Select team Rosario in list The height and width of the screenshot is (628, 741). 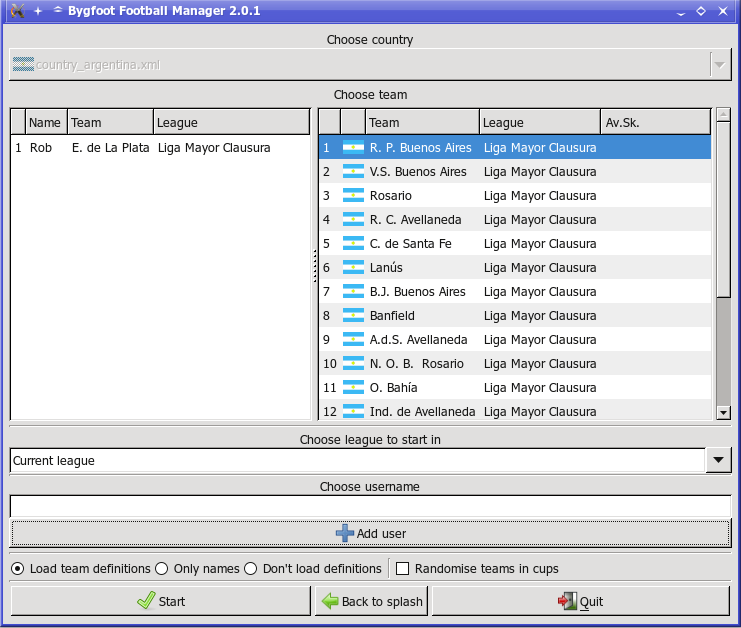[515, 196]
